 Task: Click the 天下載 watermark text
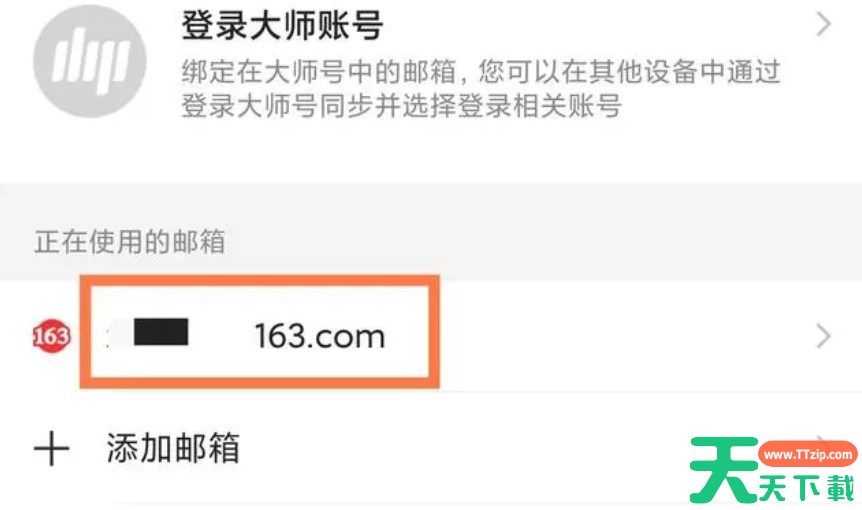[807, 488]
